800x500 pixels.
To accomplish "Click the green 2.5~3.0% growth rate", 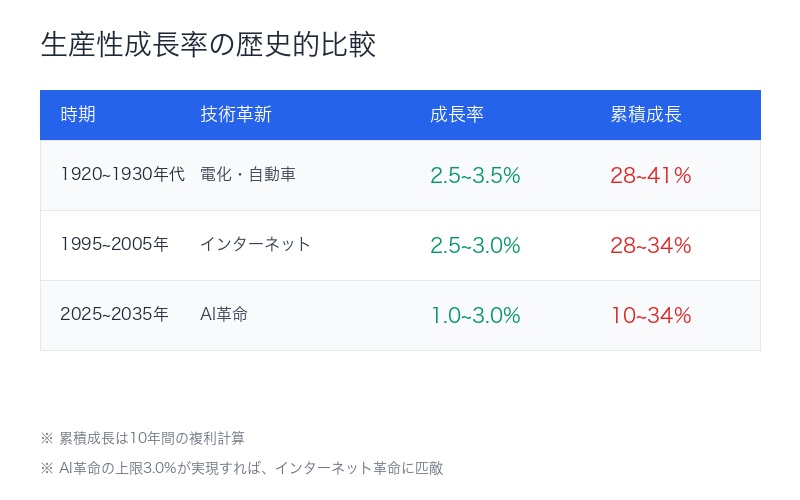I will [475, 246].
